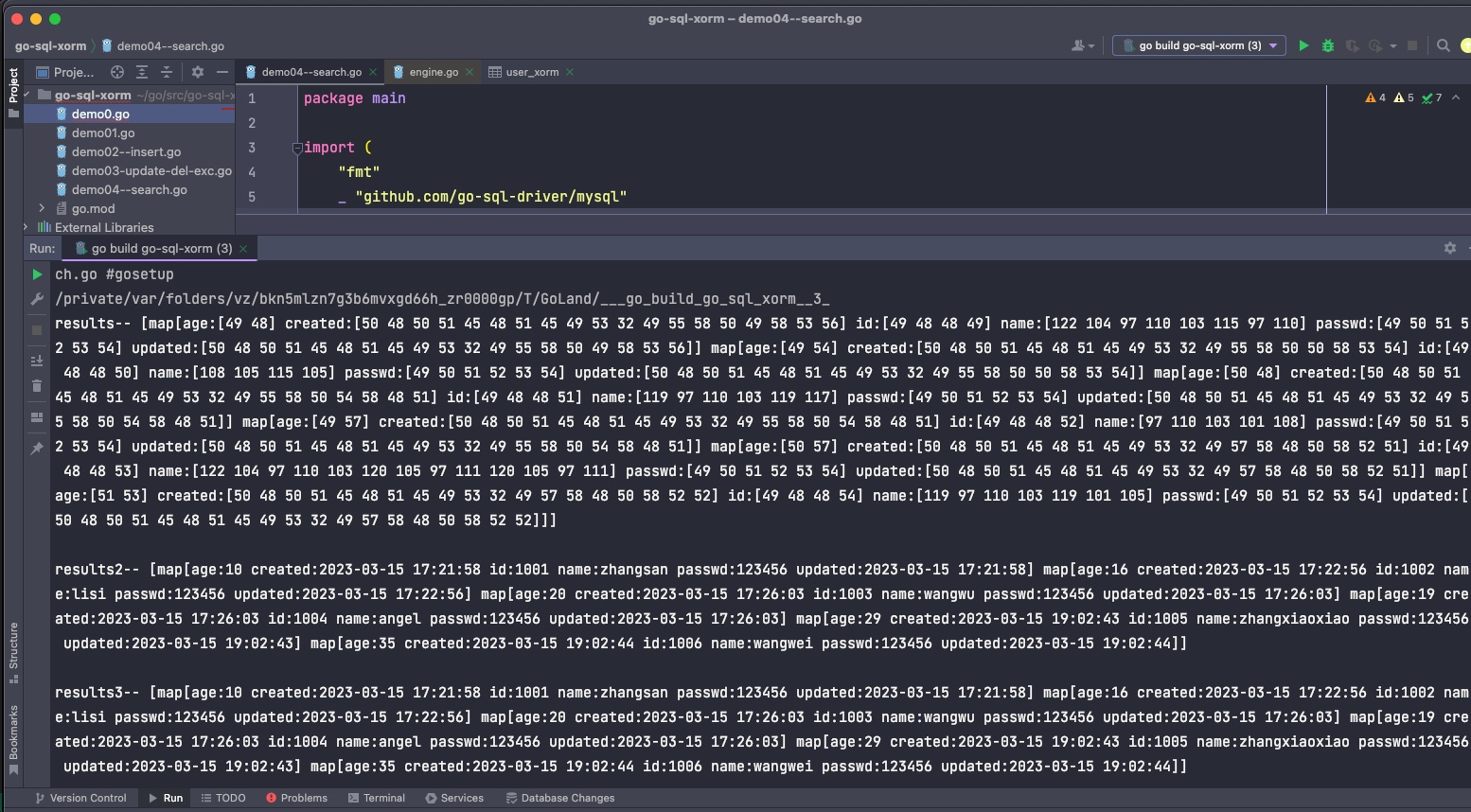Expand External Libraries in project tree
The width and height of the screenshot is (1471, 812).
26,227
